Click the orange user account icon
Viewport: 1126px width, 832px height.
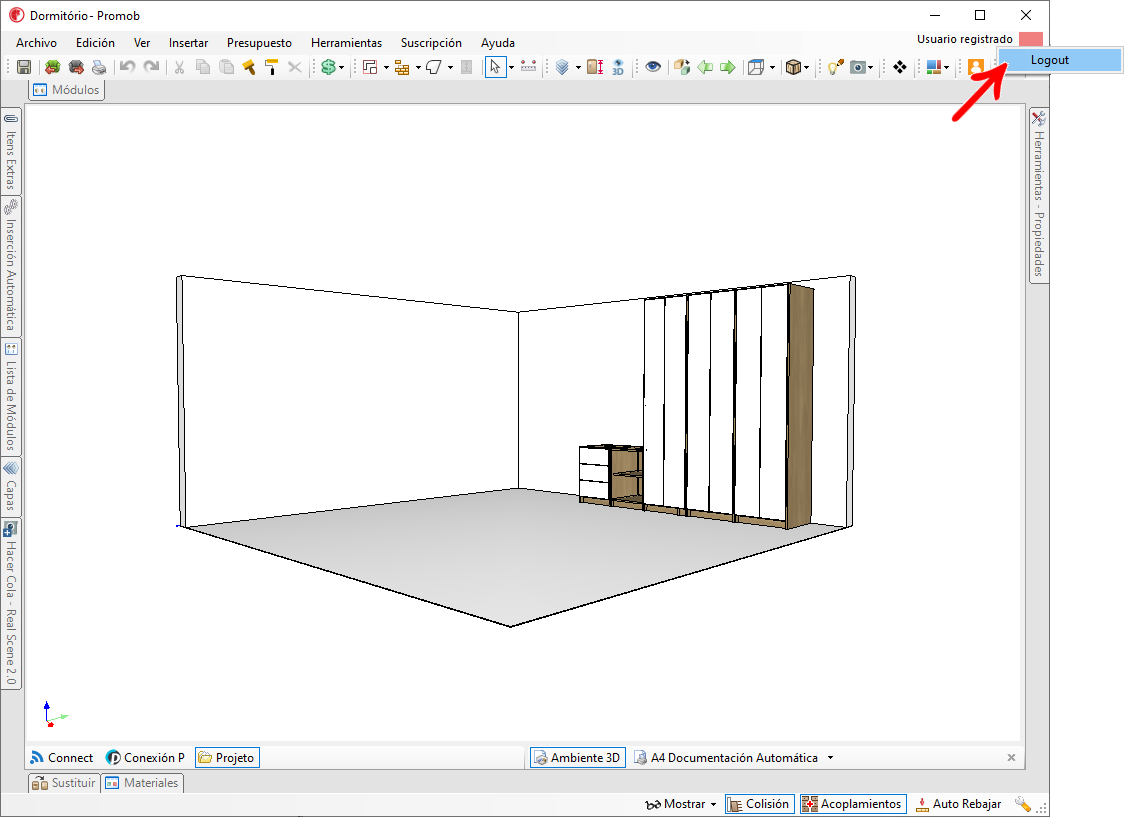[x=975, y=67]
